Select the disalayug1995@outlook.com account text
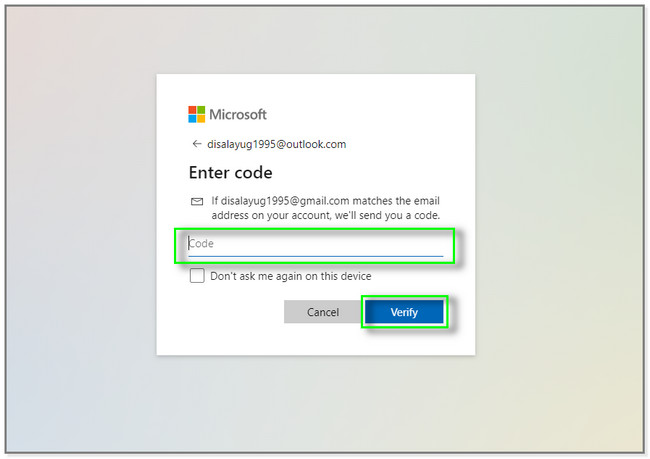Viewport: 650px width, 459px height. [276, 144]
